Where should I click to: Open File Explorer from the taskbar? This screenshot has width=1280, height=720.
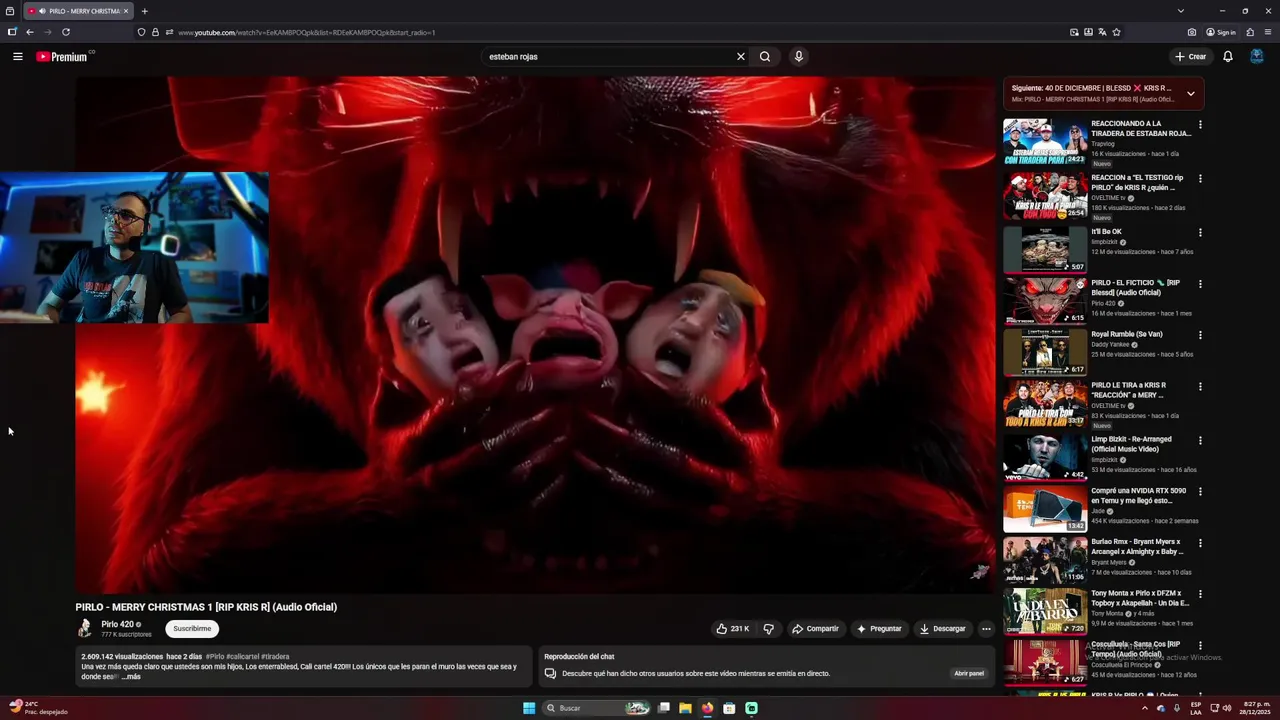685,708
